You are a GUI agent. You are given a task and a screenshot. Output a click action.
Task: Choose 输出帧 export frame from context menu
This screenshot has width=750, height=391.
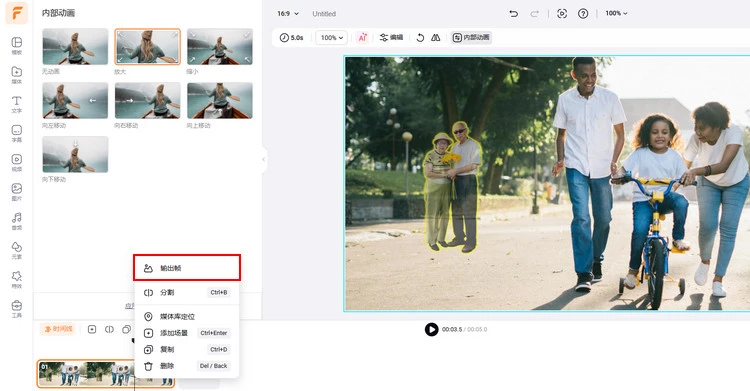pyautogui.click(x=187, y=268)
